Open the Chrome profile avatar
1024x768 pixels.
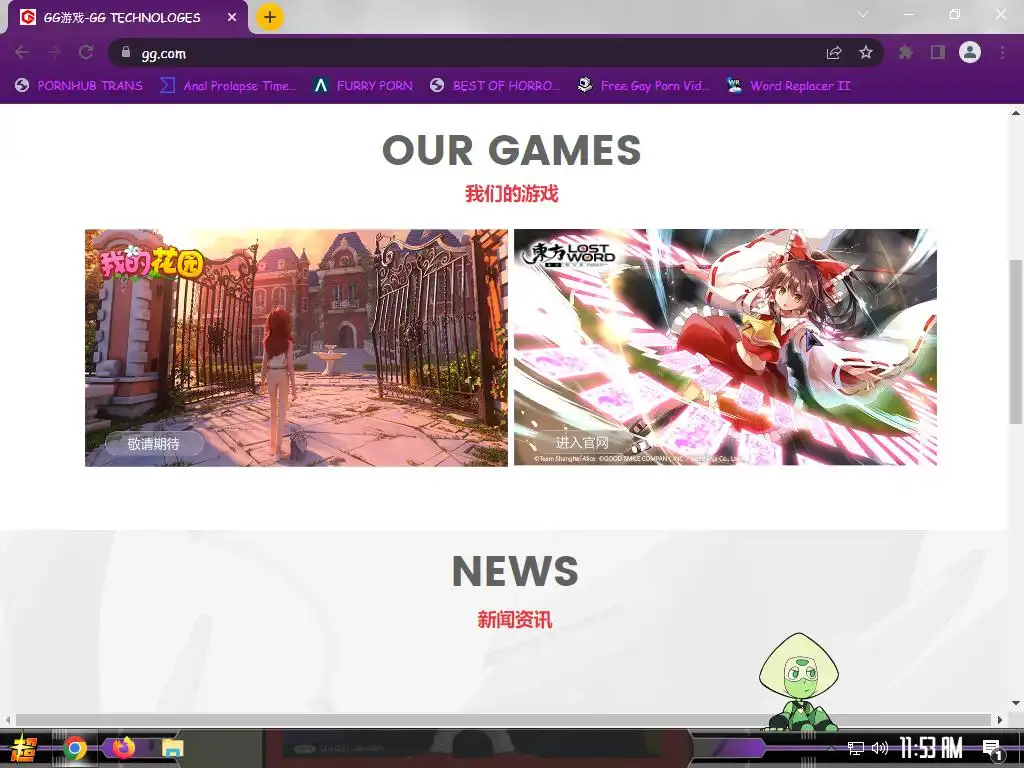(x=970, y=52)
